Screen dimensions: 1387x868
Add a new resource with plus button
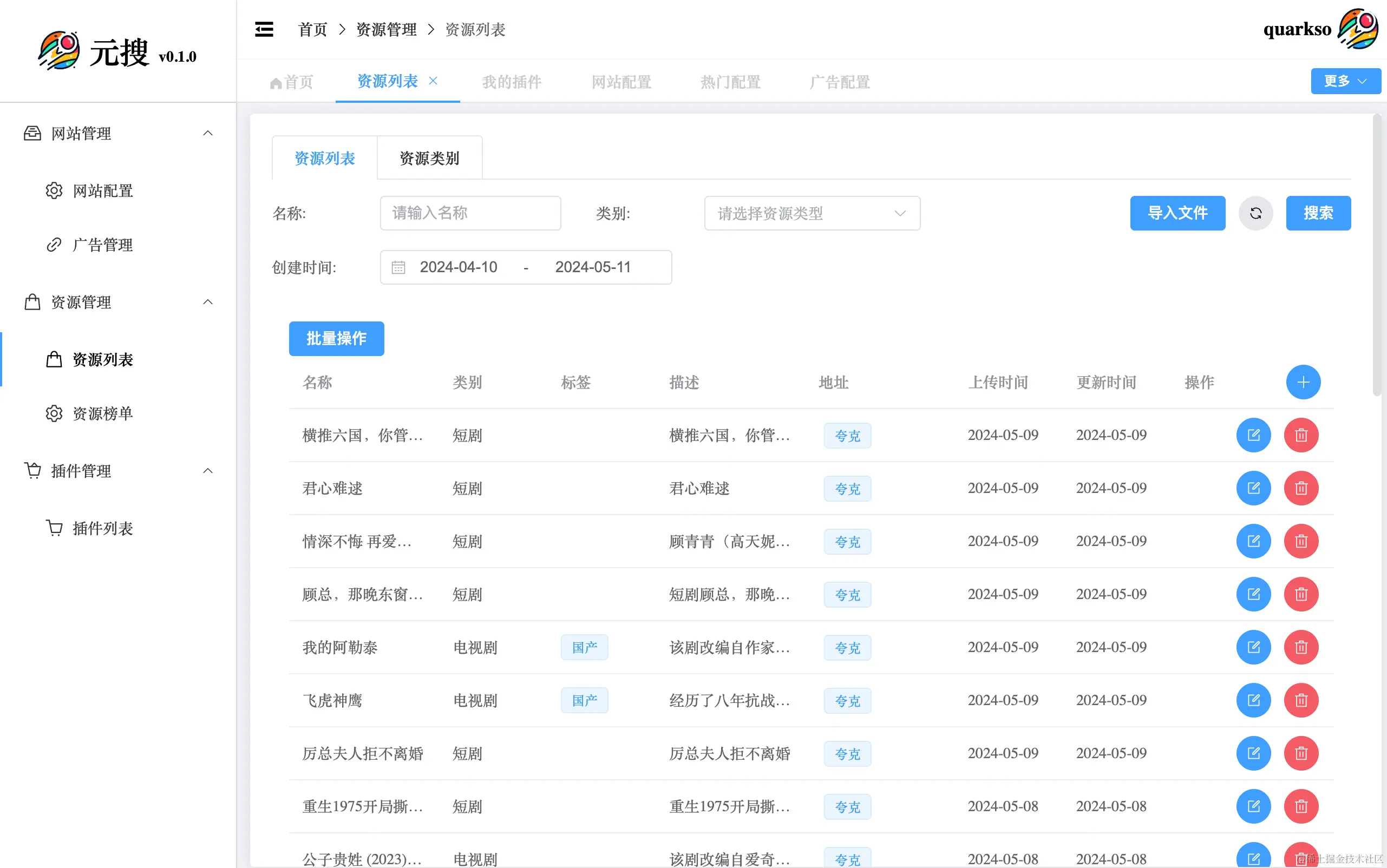click(1303, 383)
